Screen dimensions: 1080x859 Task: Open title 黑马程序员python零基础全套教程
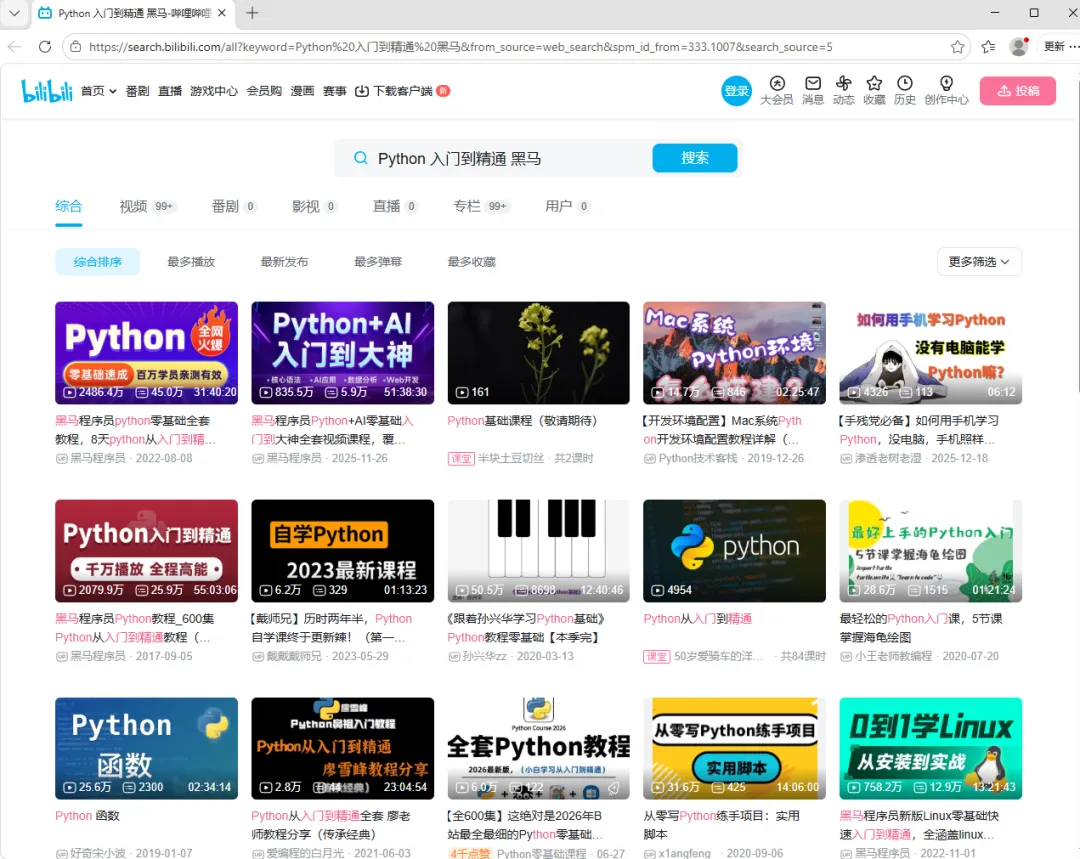[136, 430]
